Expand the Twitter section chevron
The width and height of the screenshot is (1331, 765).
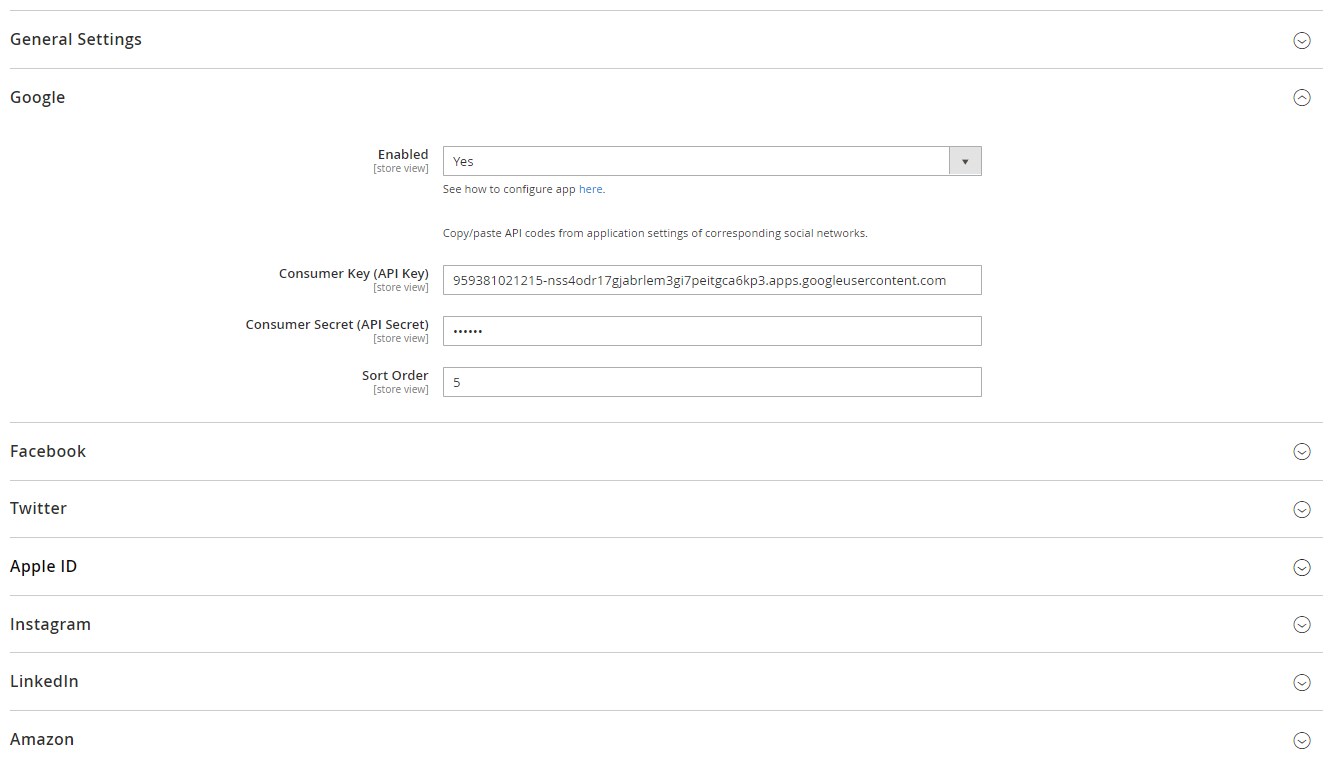point(1301,510)
